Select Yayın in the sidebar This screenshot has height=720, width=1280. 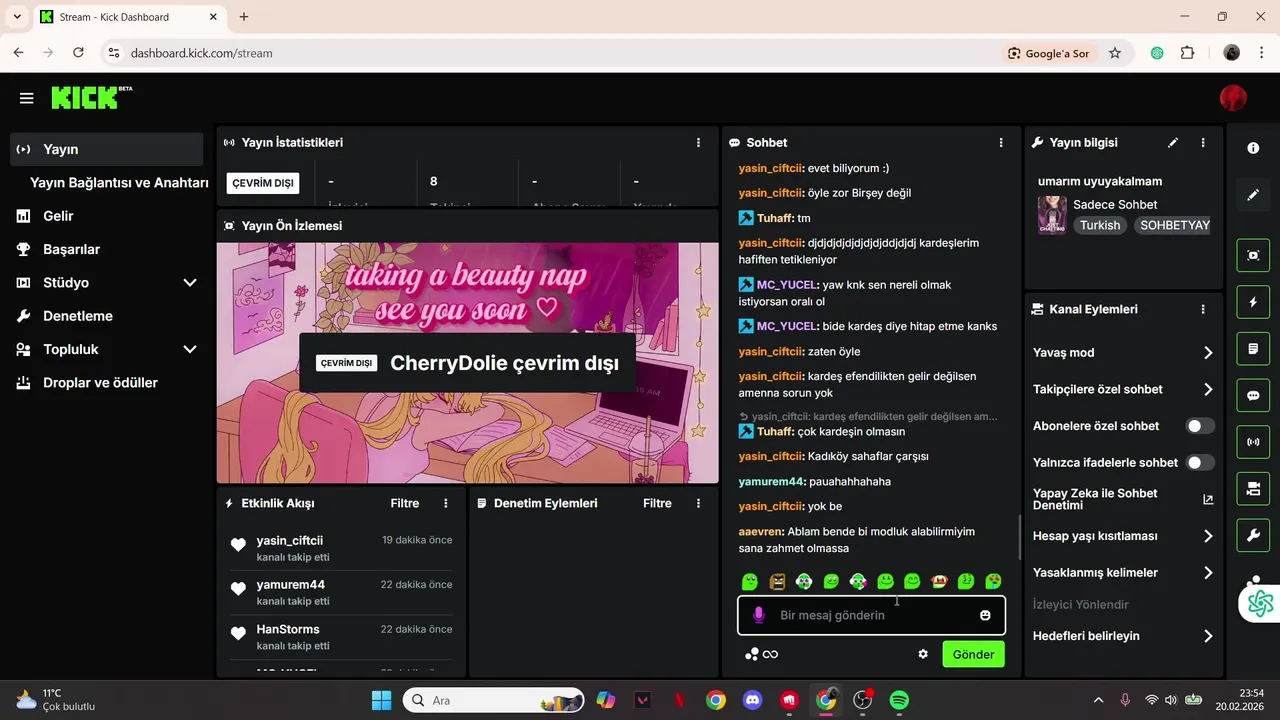[106, 149]
